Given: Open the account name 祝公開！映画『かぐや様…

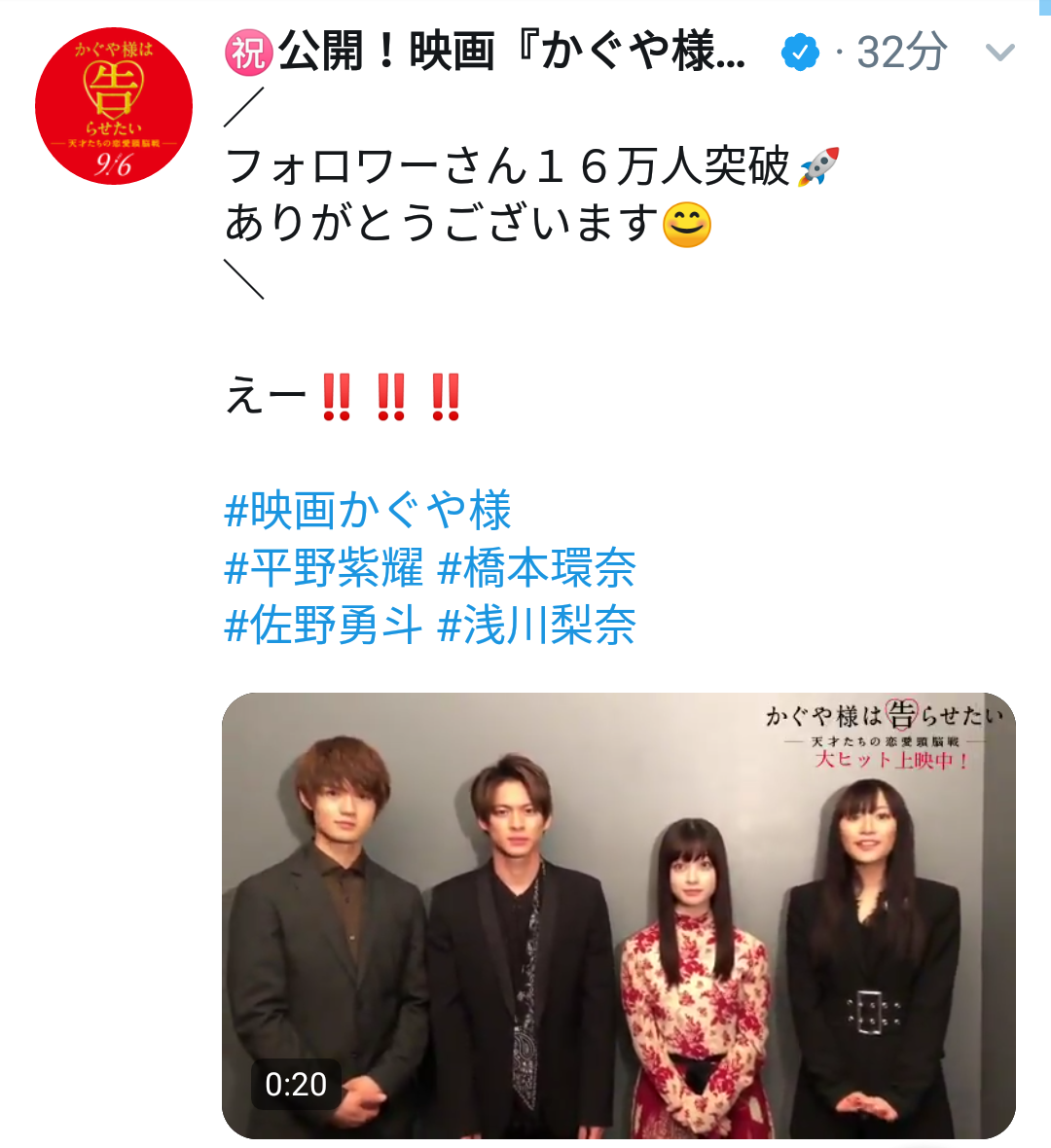Looking at the screenshot, I should [485, 52].
